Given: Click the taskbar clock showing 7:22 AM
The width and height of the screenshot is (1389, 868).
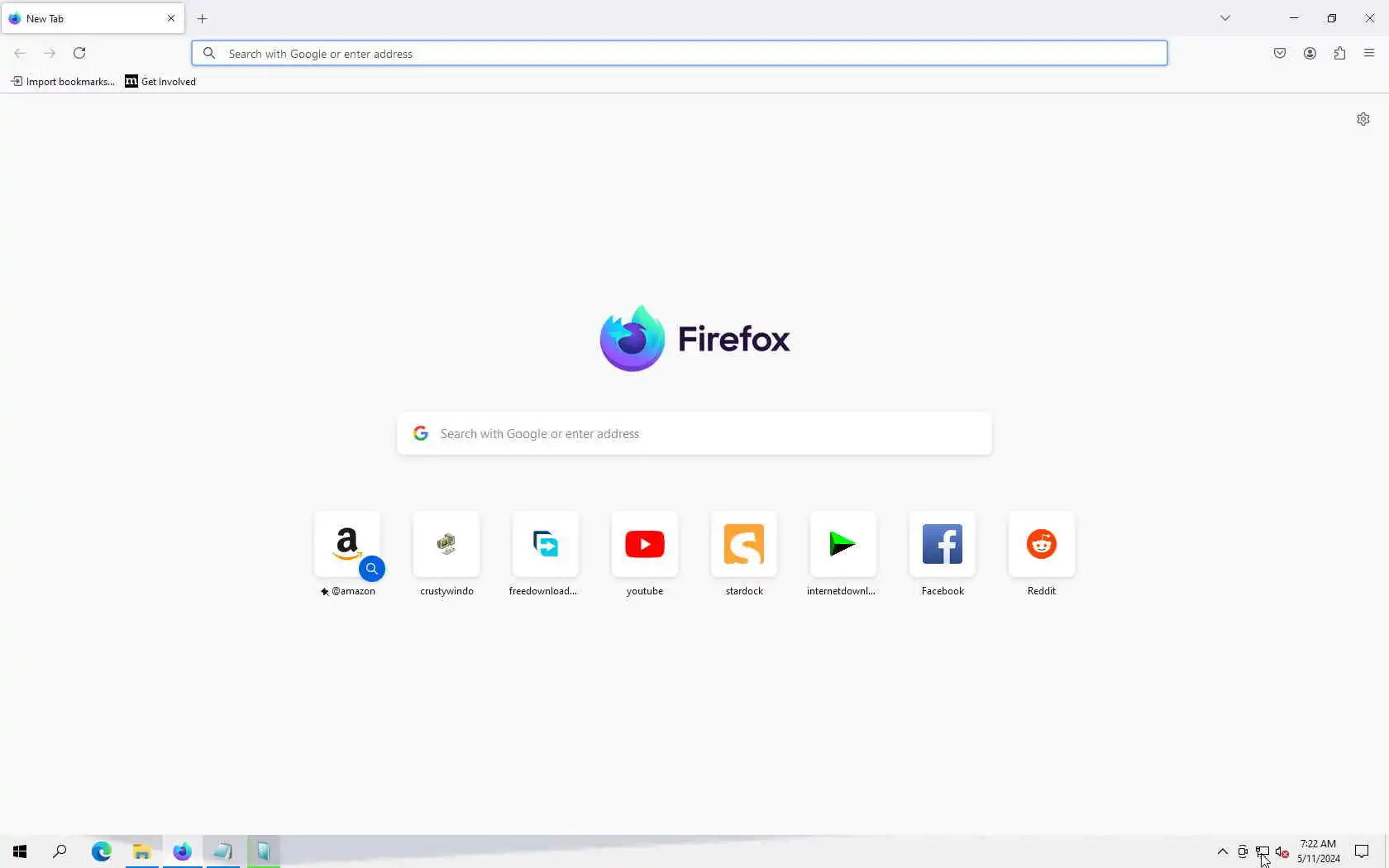Looking at the screenshot, I should (x=1318, y=851).
